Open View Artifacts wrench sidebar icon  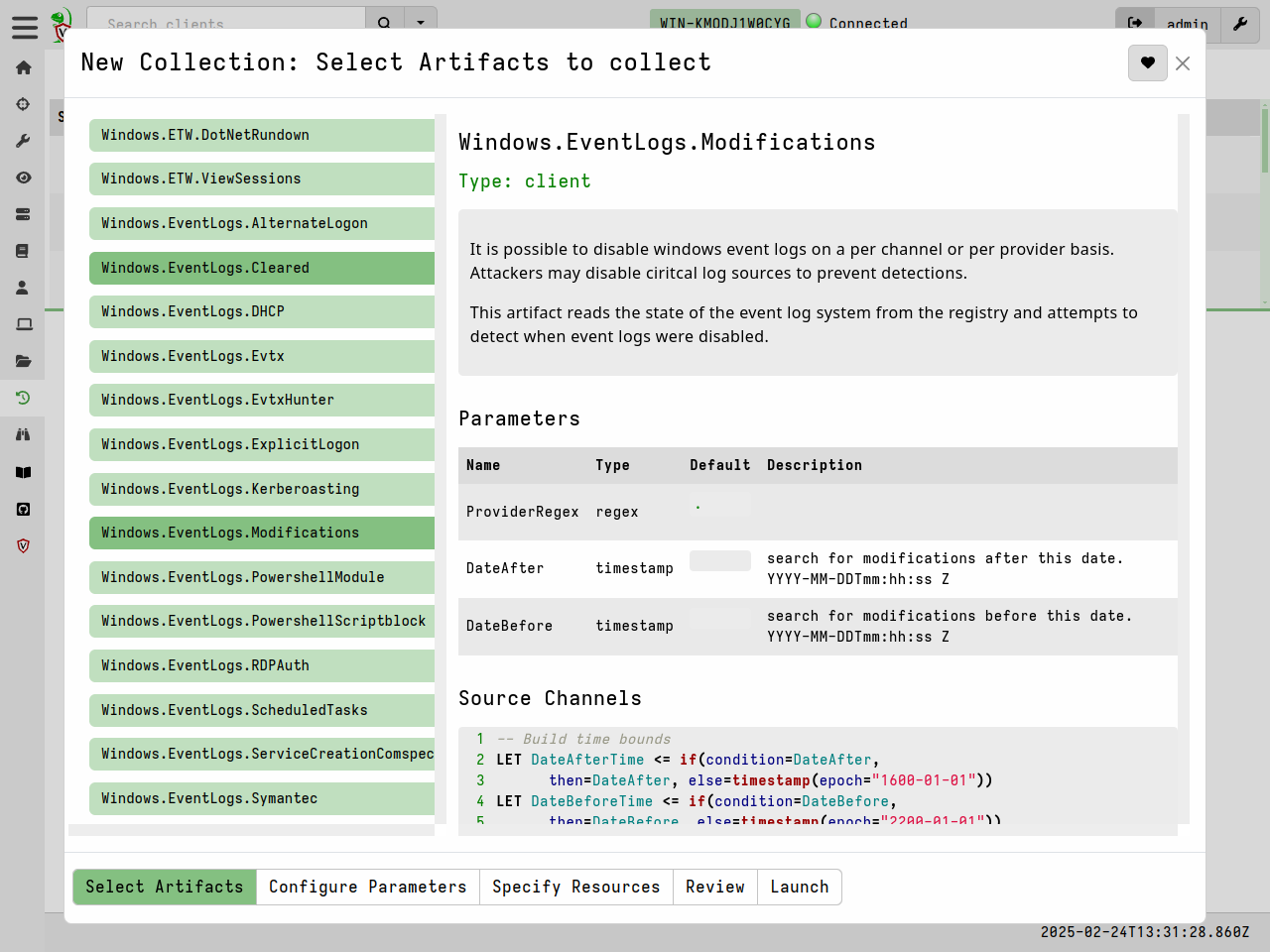[x=23, y=141]
